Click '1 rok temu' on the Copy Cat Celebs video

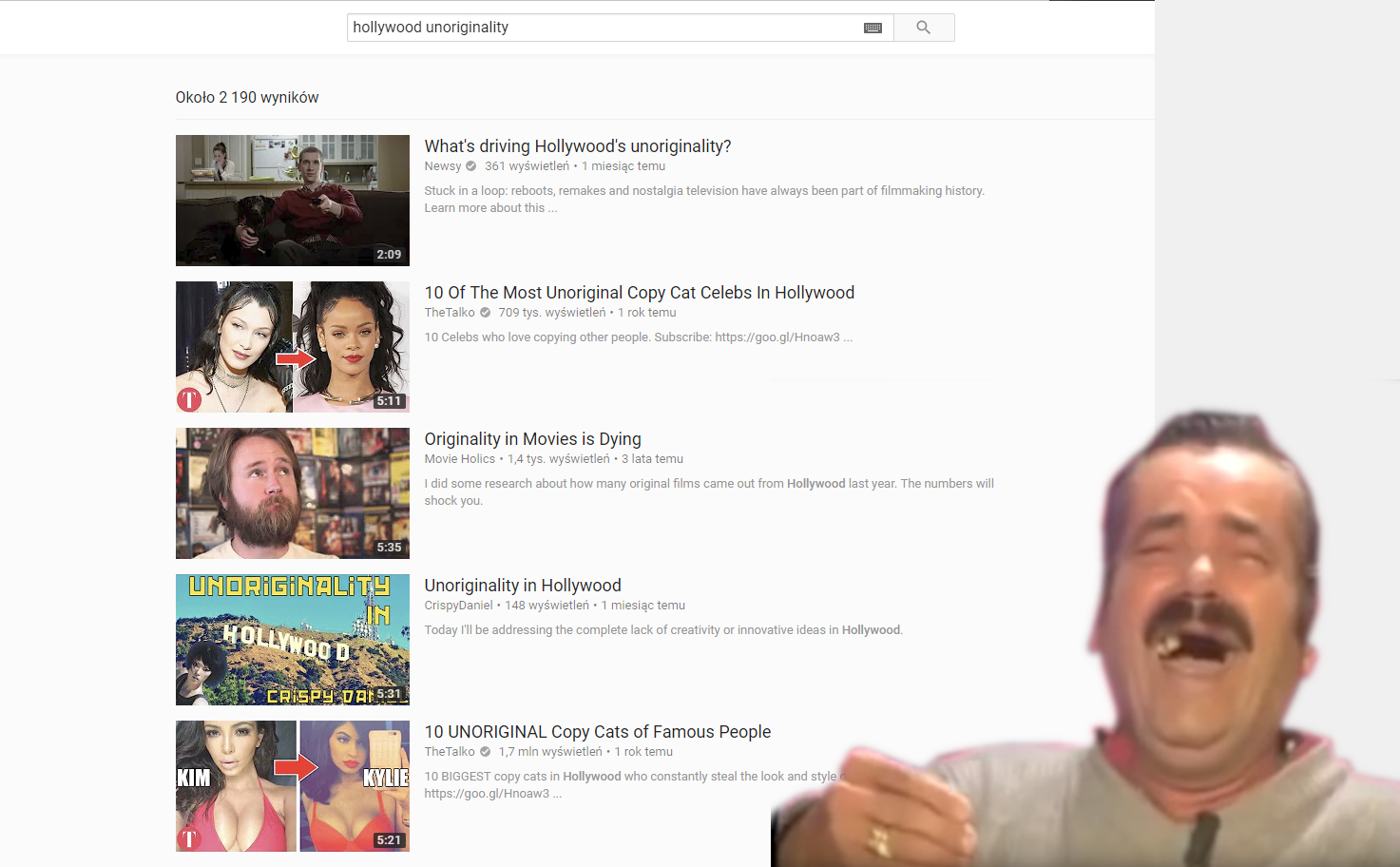[647, 313]
